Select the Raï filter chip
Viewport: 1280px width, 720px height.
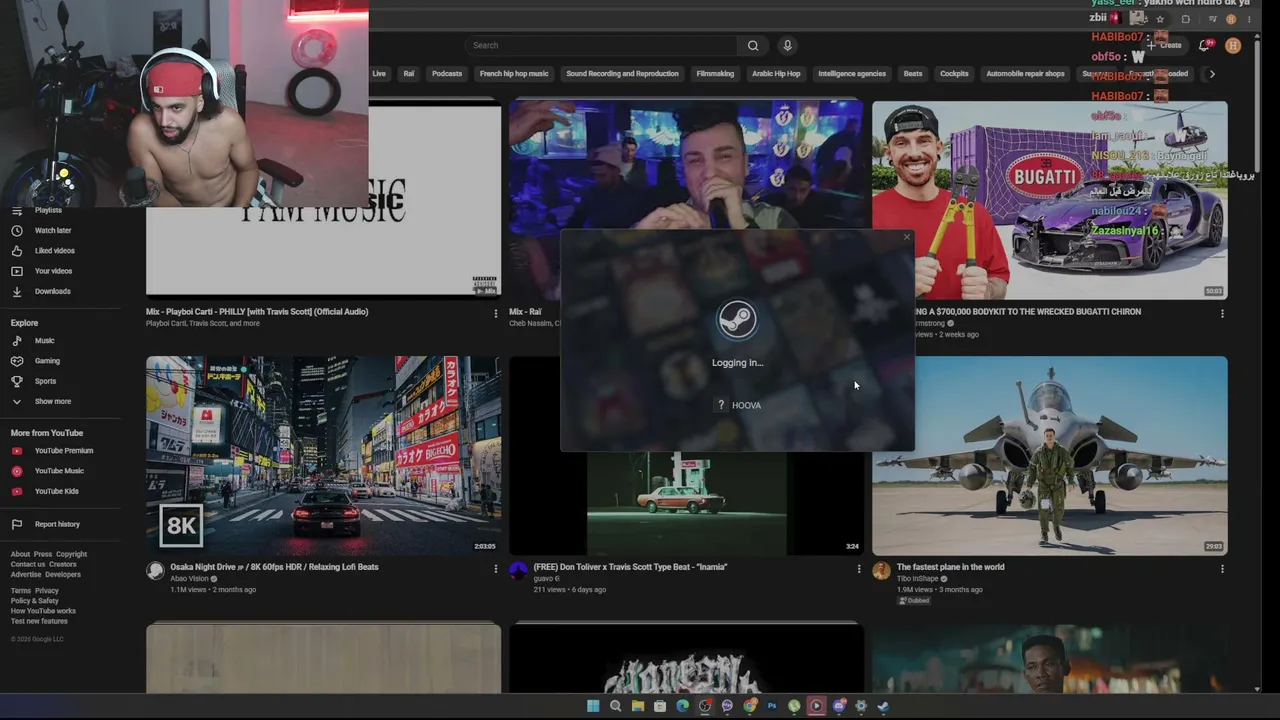[408, 73]
